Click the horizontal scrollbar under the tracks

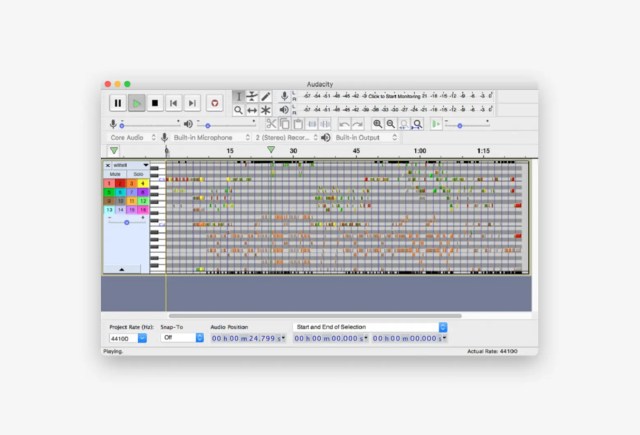click(315, 316)
